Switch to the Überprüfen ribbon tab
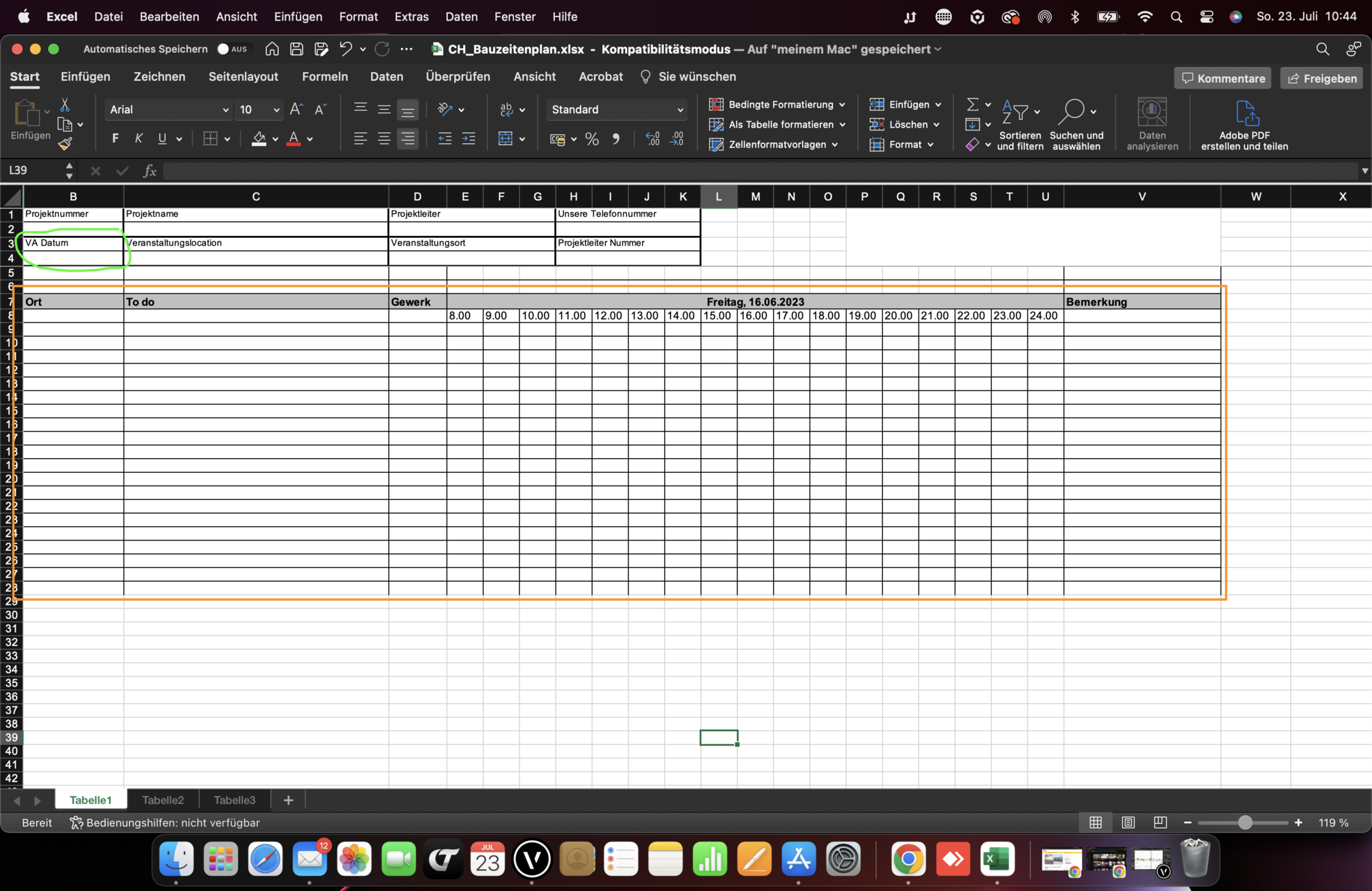 458,76
